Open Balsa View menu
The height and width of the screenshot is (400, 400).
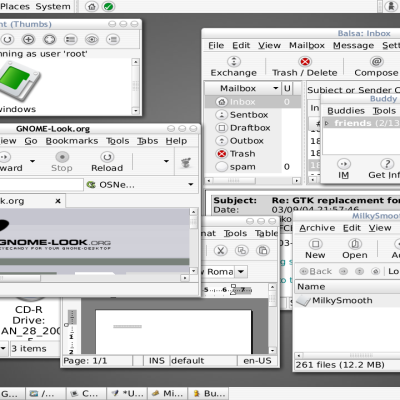tap(269, 45)
